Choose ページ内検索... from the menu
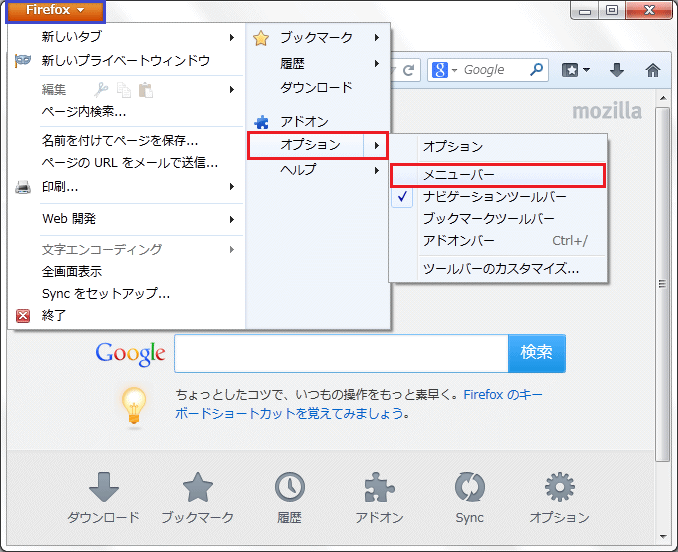 (126, 112)
